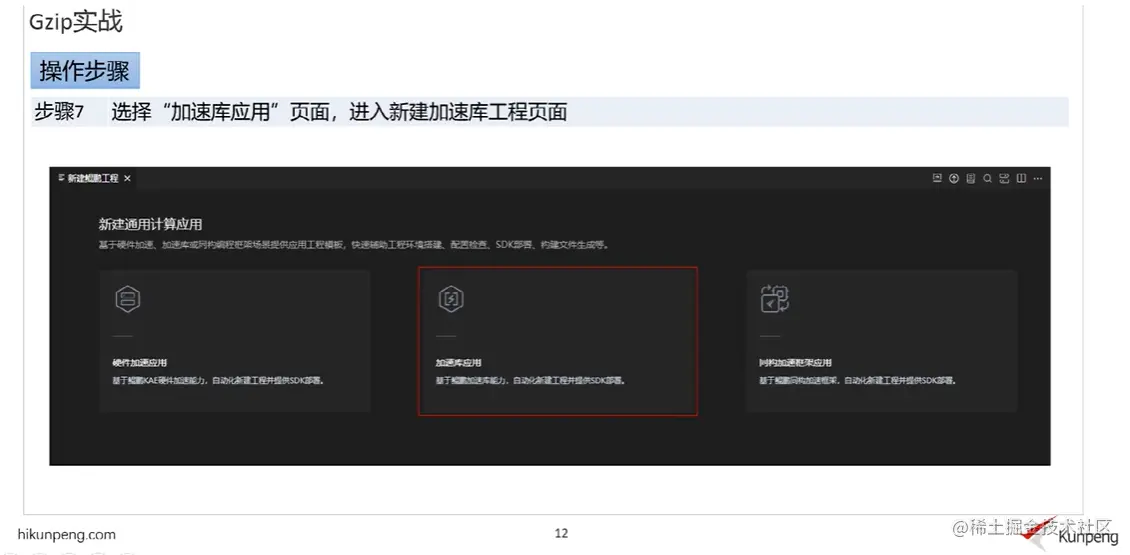Select the 加速库应用 card title
The image size is (1130, 555).
click(458, 363)
